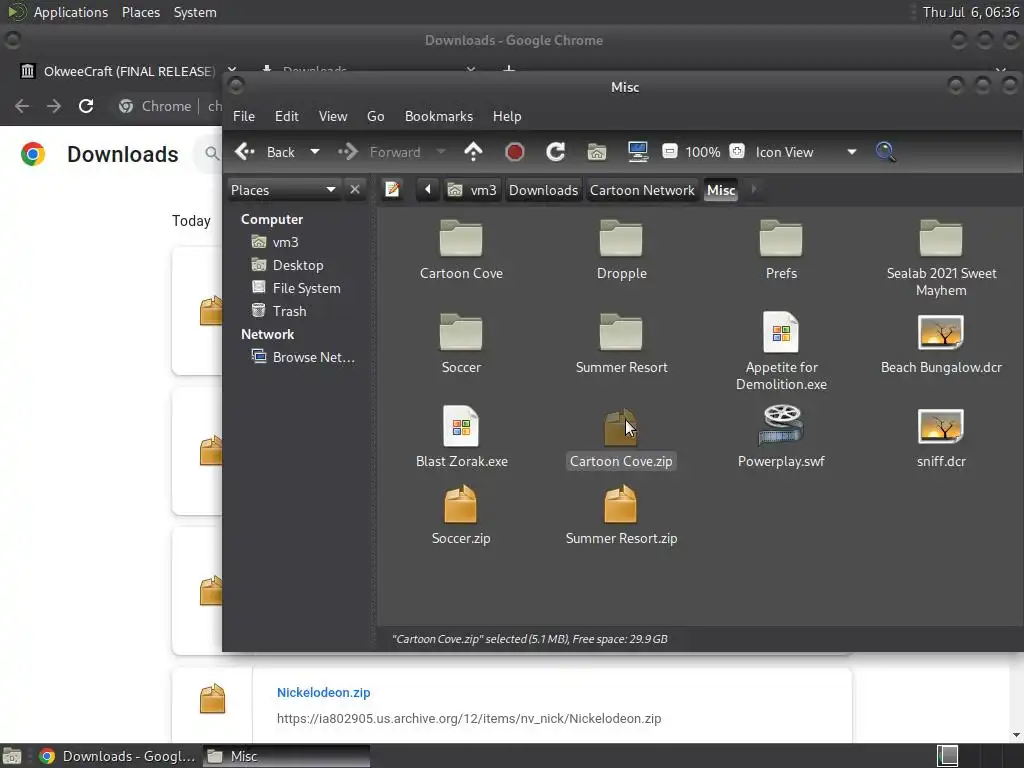Click the clock in the top panel
1024x768 pixels.
click(x=970, y=12)
